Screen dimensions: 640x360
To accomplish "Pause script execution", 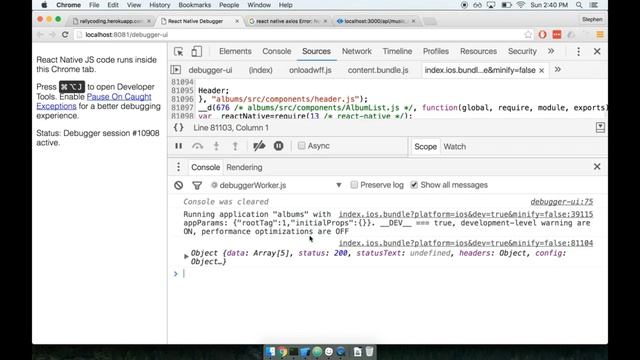I will pos(178,146).
